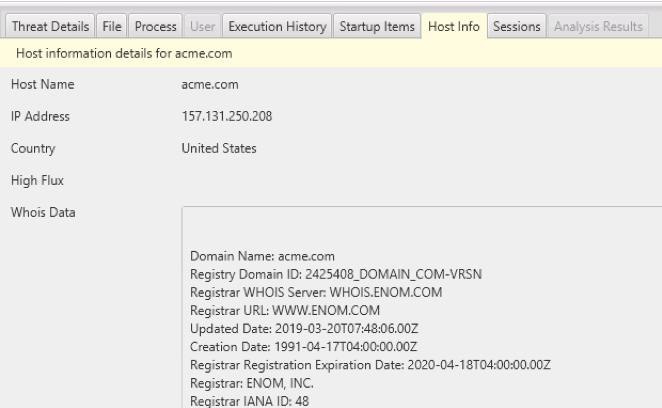Click the Host Name label
The image size is (662, 408).
coord(43,84)
